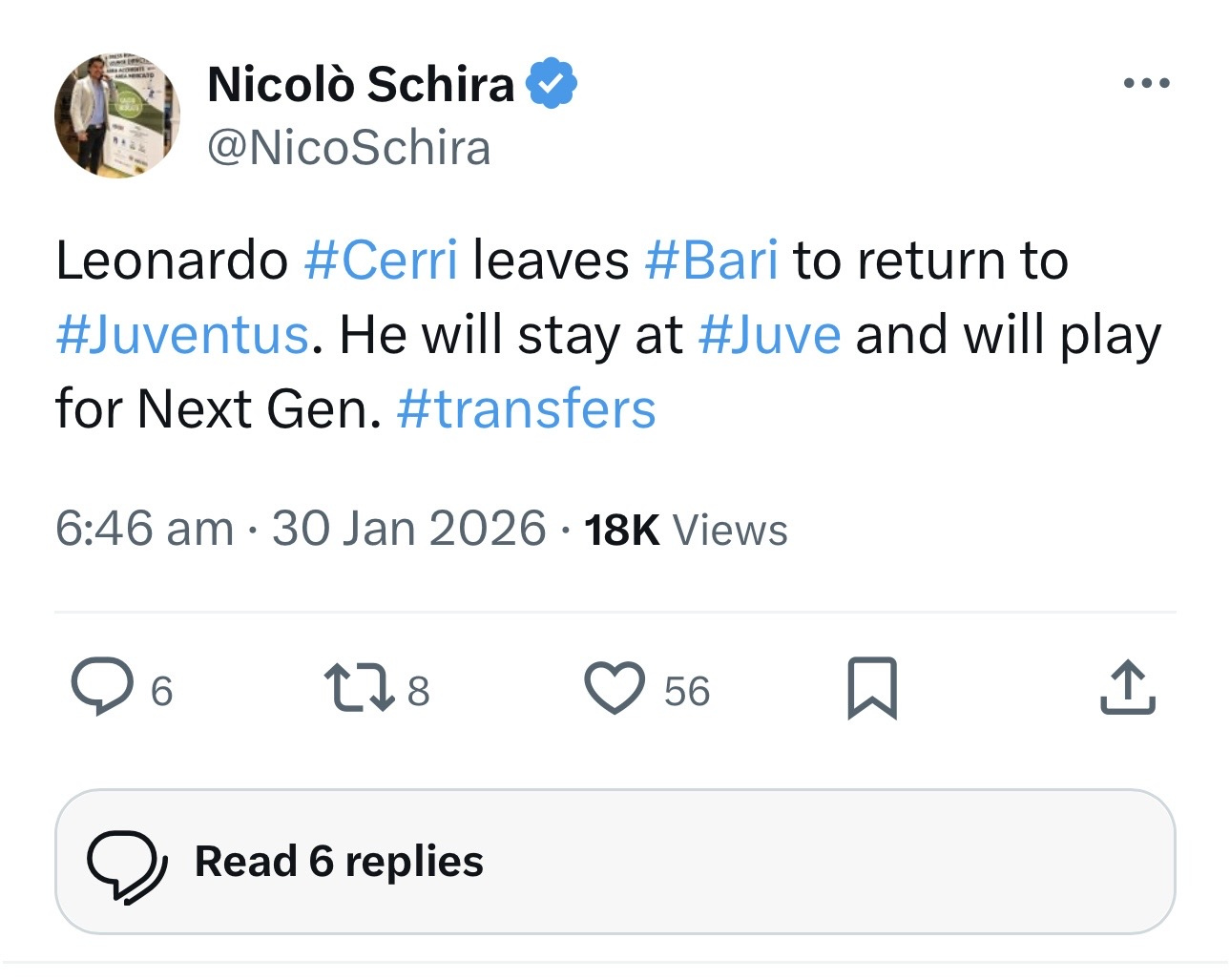Follow the #Bari hashtag link
Viewport: 1230px width, 980px height.
[x=712, y=261]
